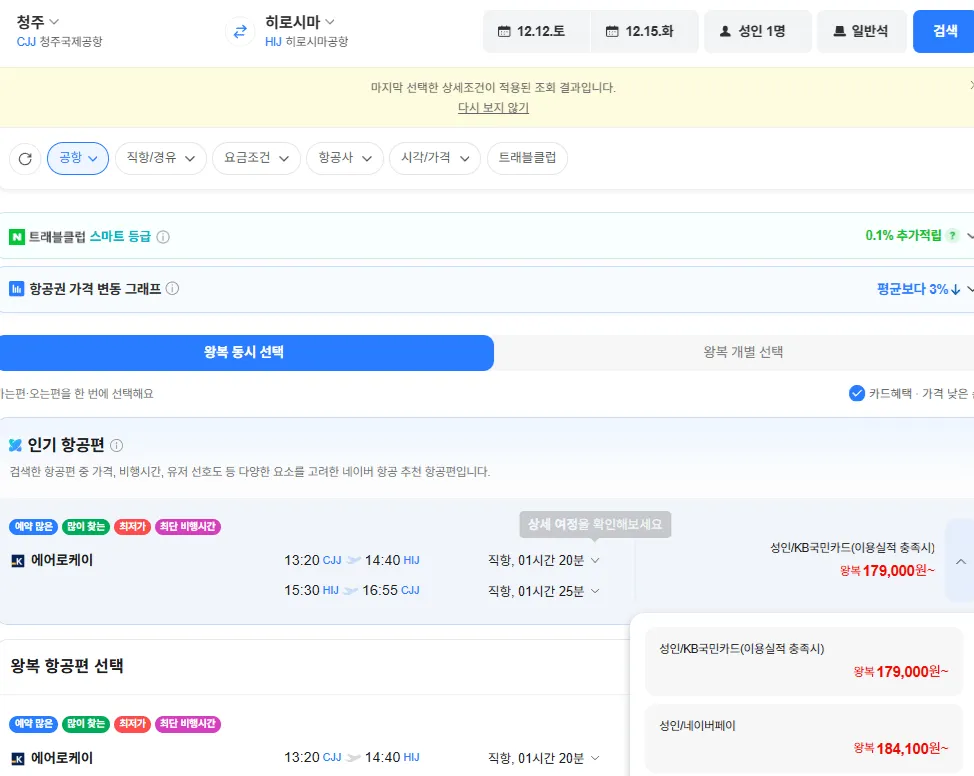Click the refresh filters icon
Image resolution: width=974 pixels, height=776 pixels.
pos(25,159)
